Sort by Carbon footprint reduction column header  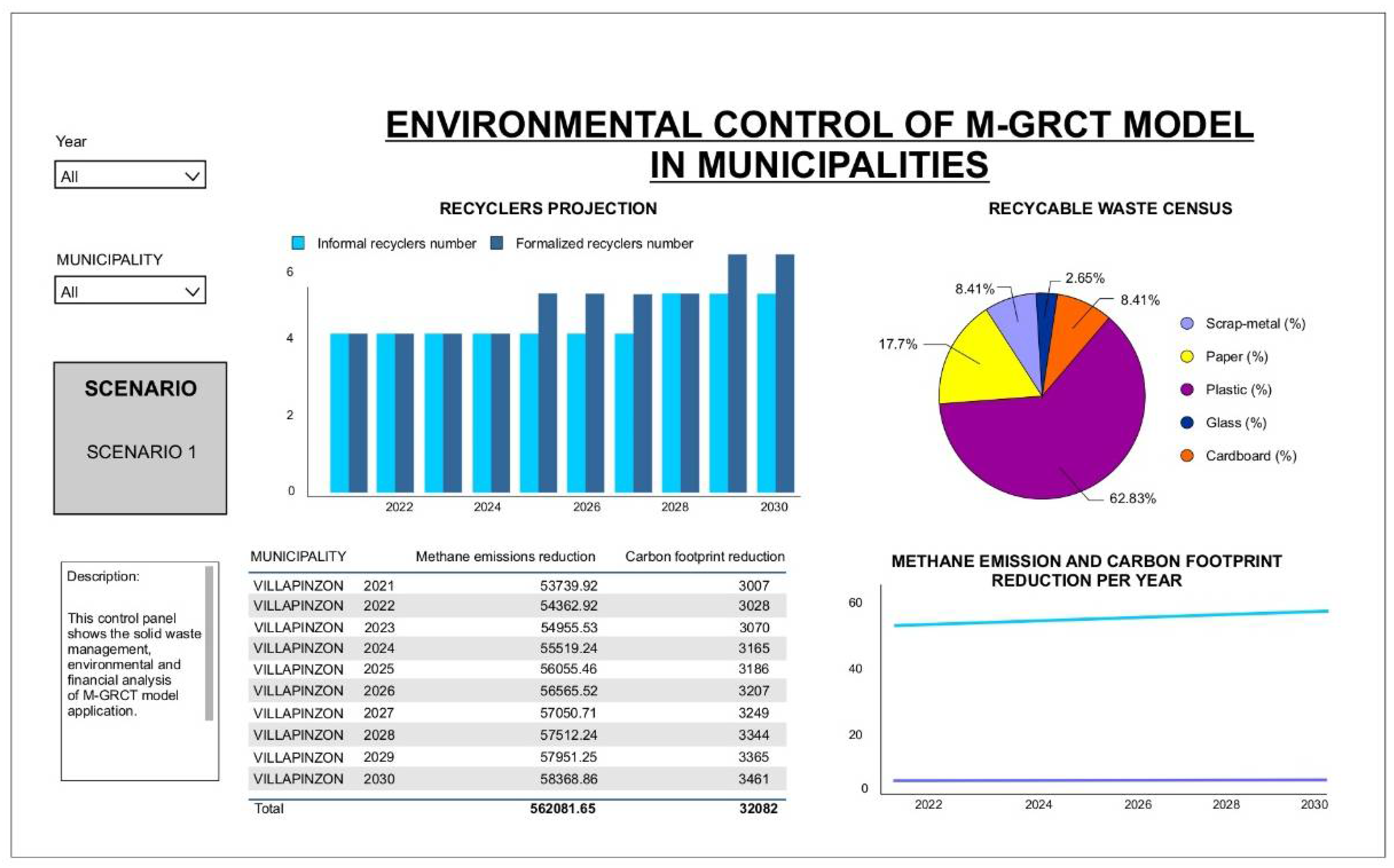(704, 557)
